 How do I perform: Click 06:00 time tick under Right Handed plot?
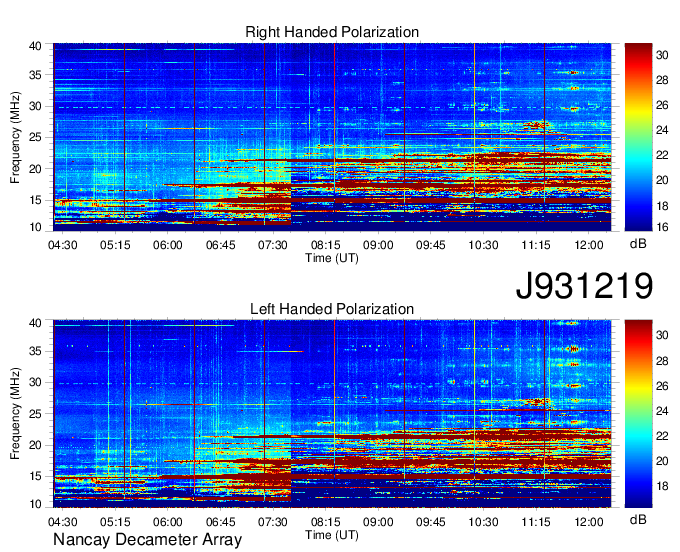pos(168,245)
